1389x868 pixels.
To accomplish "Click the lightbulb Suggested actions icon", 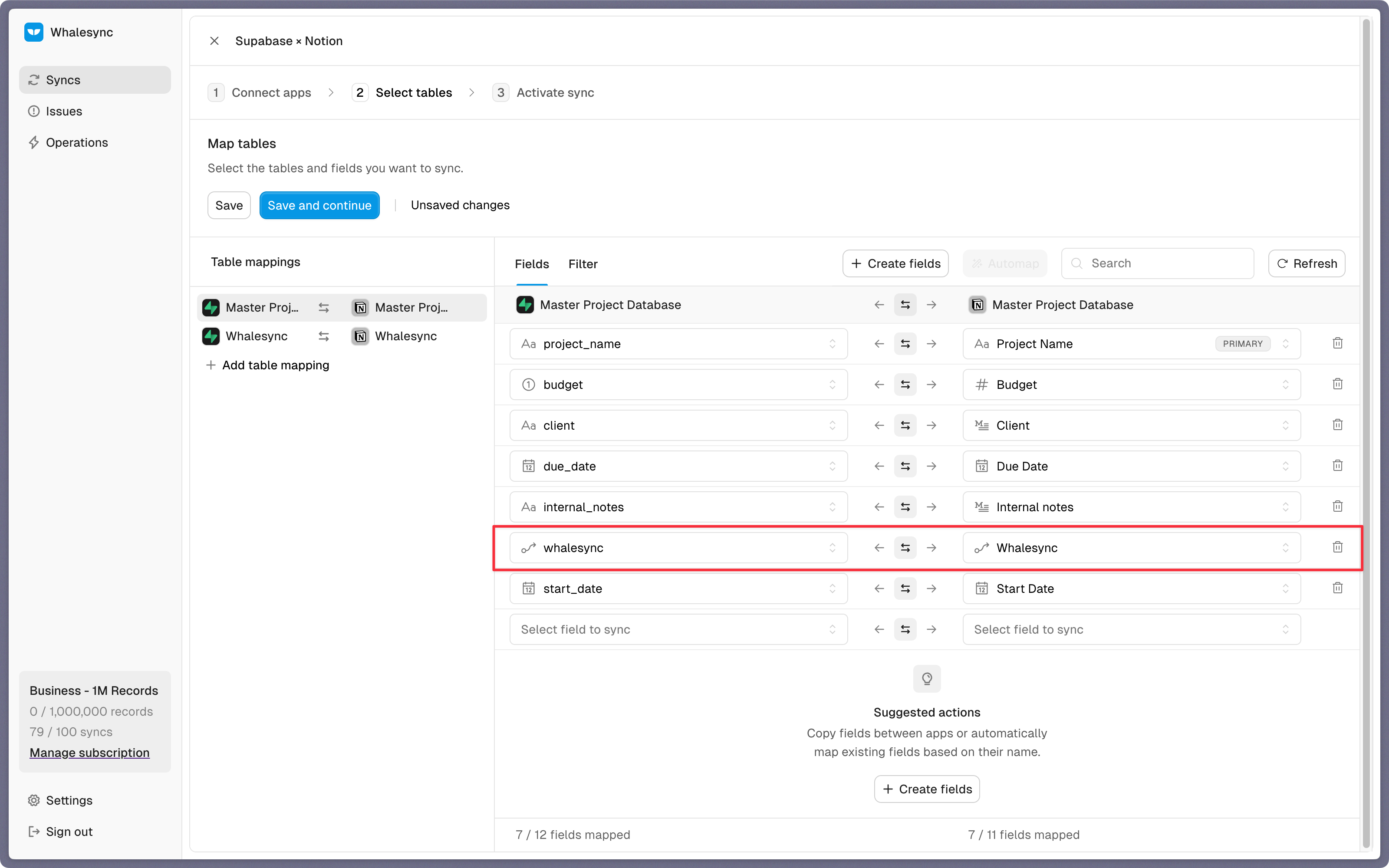I will click(926, 678).
